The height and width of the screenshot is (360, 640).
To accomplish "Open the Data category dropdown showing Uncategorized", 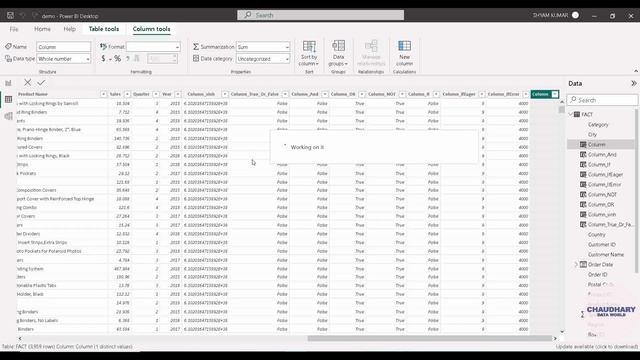I will pos(263,59).
